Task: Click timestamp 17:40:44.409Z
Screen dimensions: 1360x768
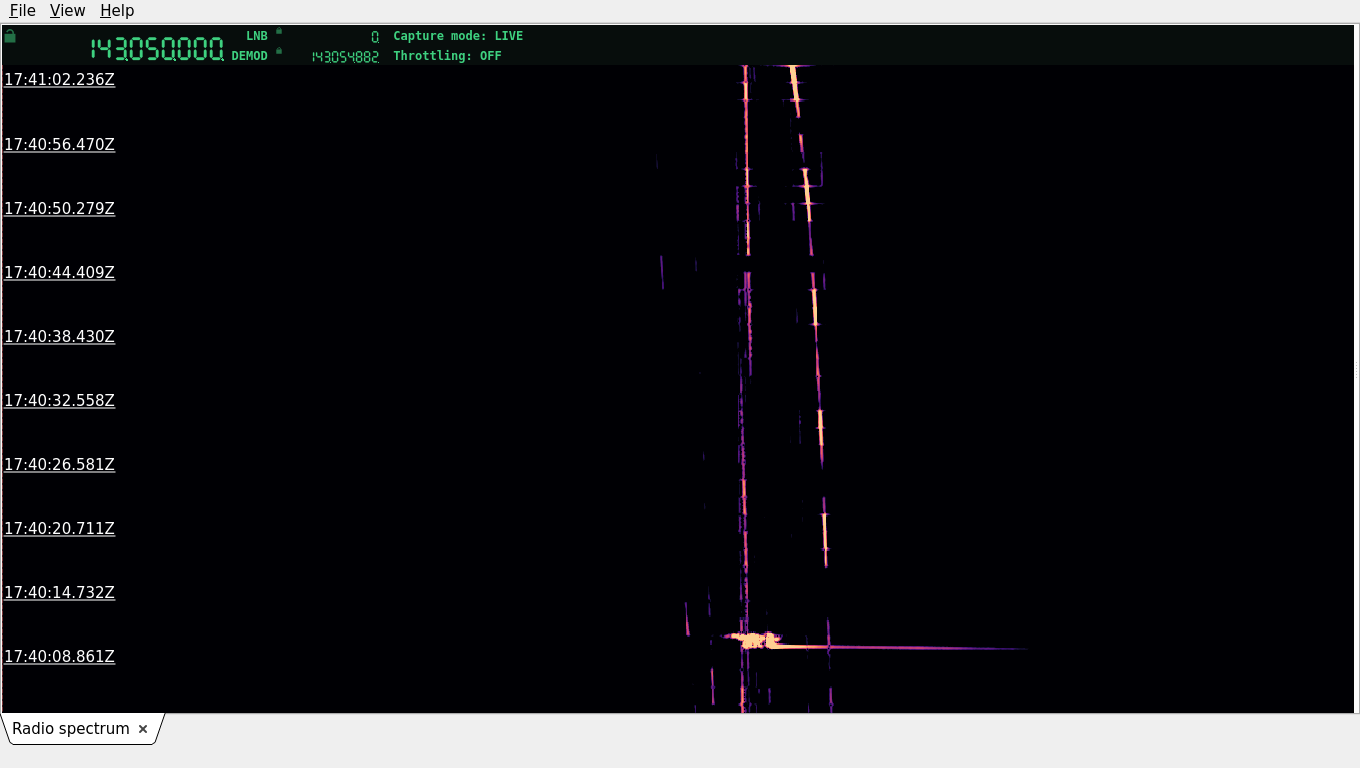Action: coord(60,272)
